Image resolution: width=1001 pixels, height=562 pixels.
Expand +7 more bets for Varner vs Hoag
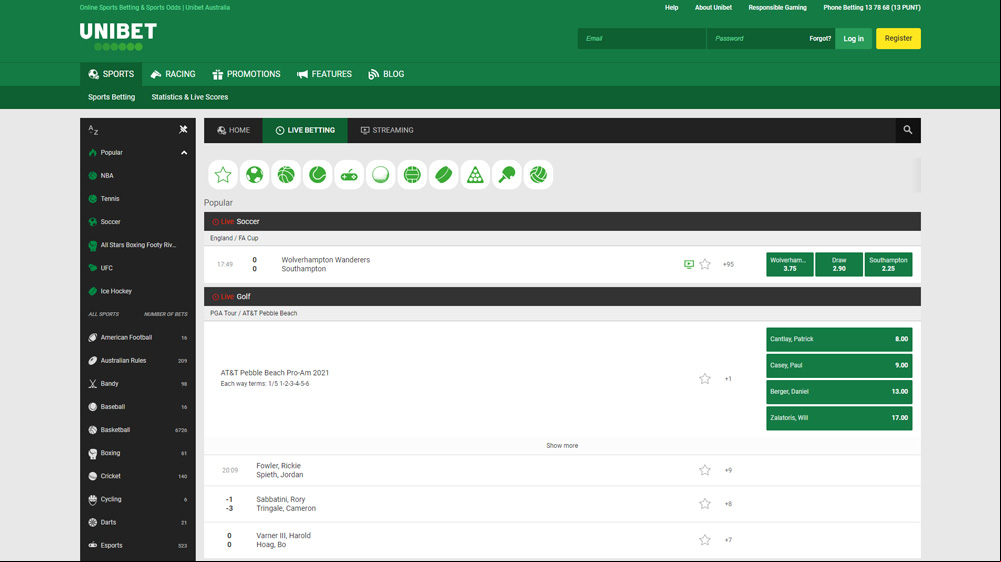tap(728, 540)
